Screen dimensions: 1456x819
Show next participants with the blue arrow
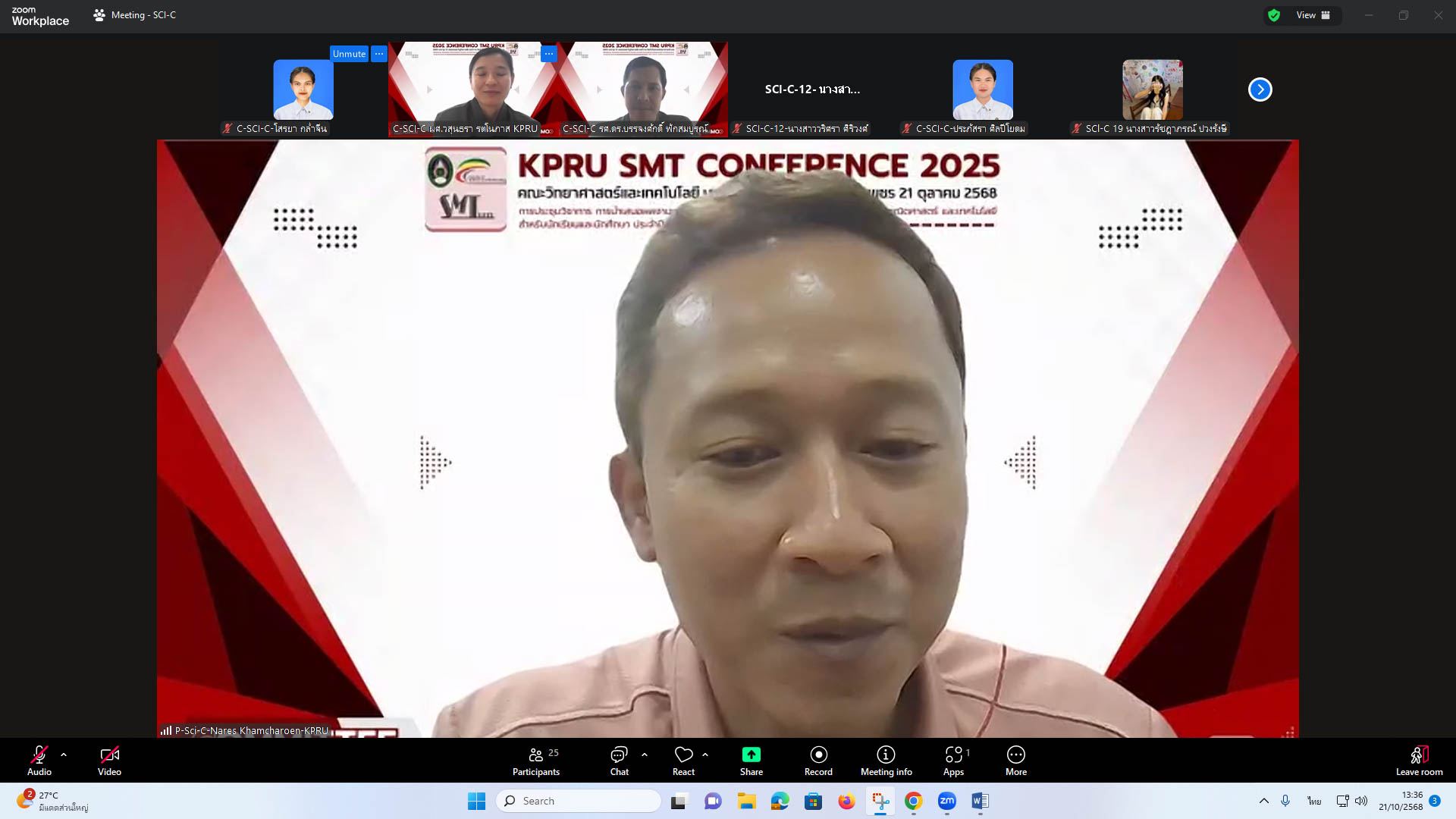(1260, 89)
